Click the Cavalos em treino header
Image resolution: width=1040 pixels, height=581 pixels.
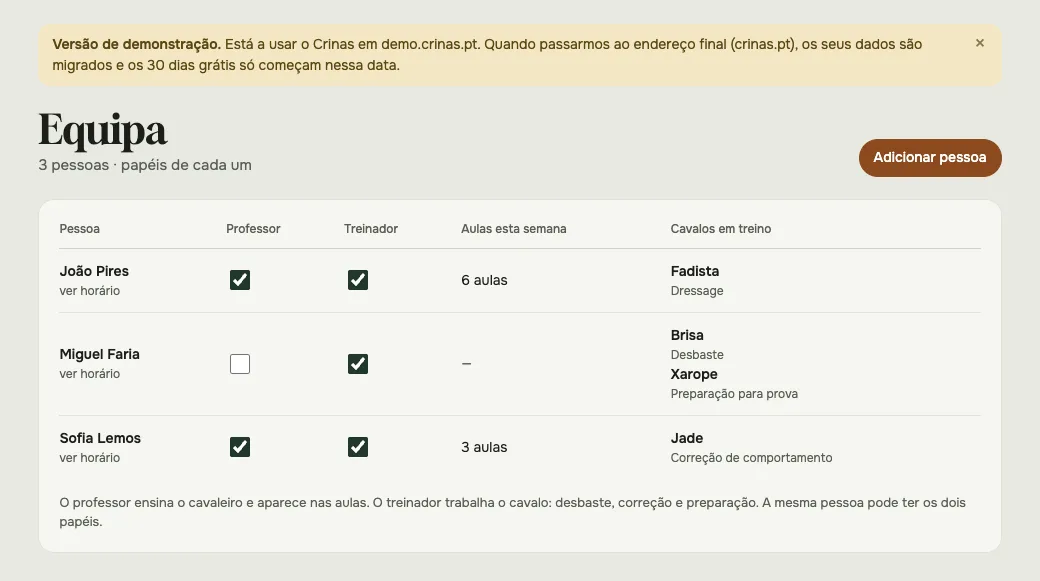[x=720, y=229]
